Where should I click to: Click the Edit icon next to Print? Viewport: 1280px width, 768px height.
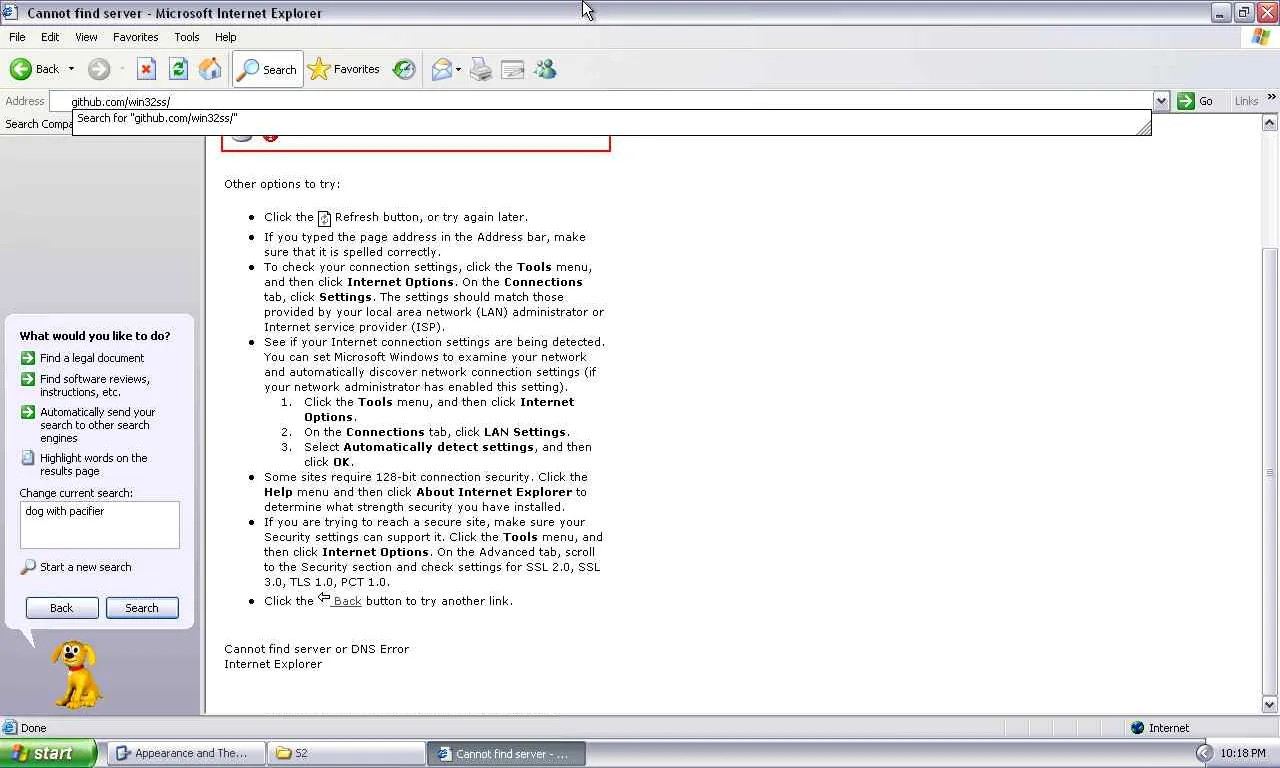(513, 69)
